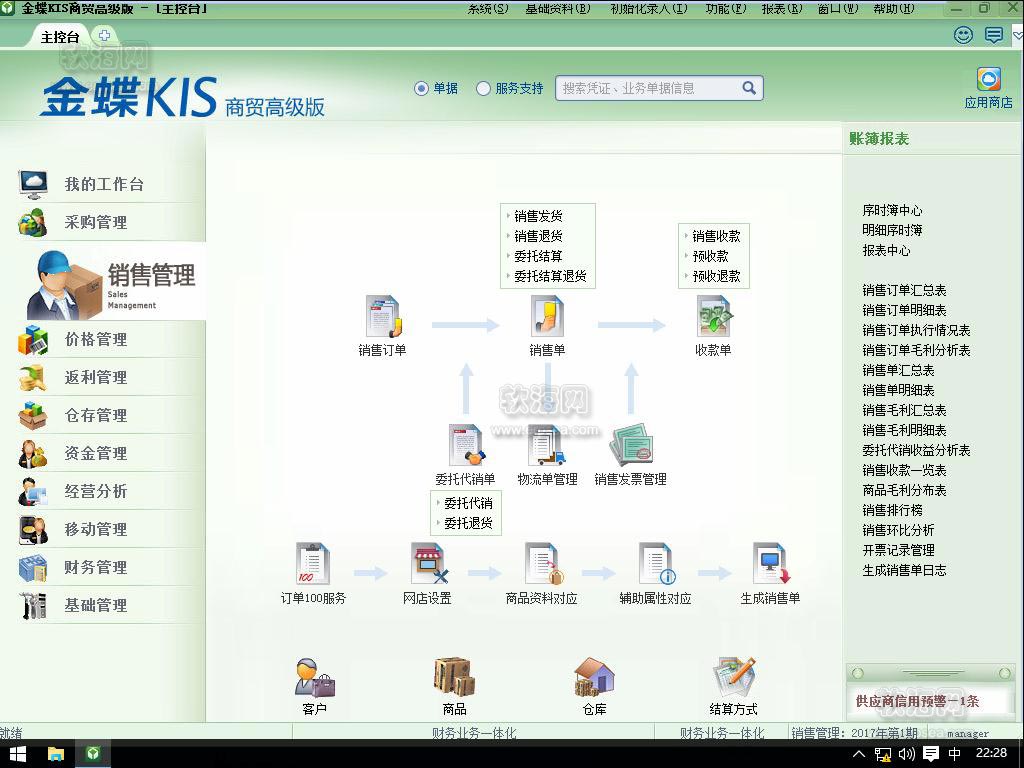Click the 收款单 receipt icon

click(713, 317)
